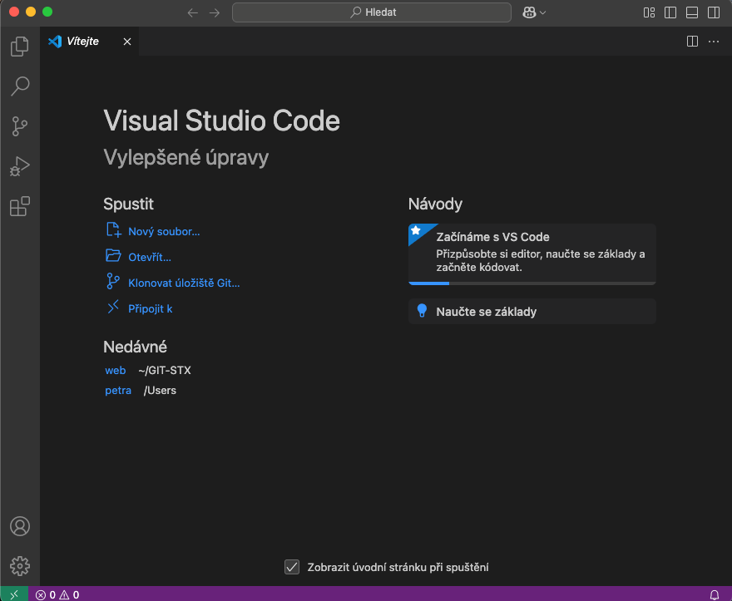Open the Accounts menu icon
Image resolution: width=732 pixels, height=601 pixels.
pos(19,526)
